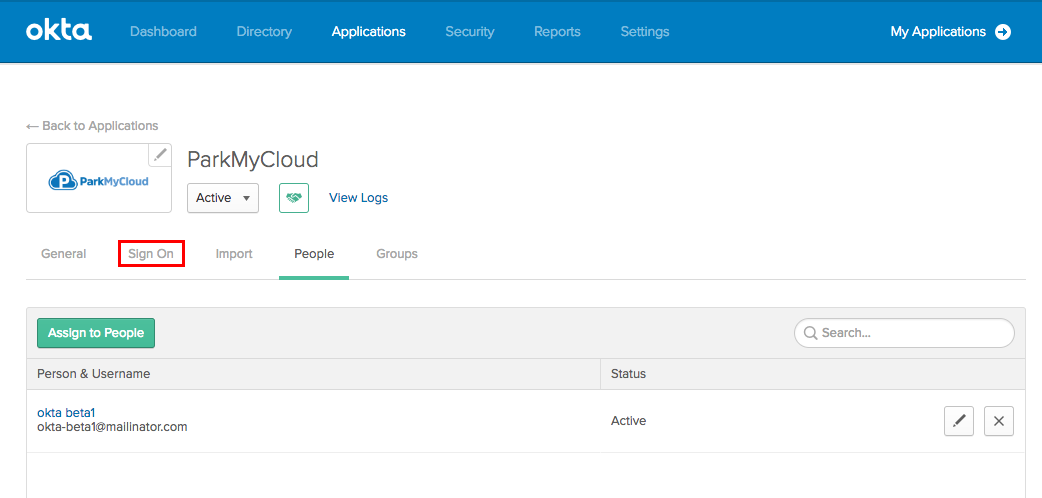Go Back to Applications

pyautogui.click(x=92, y=126)
